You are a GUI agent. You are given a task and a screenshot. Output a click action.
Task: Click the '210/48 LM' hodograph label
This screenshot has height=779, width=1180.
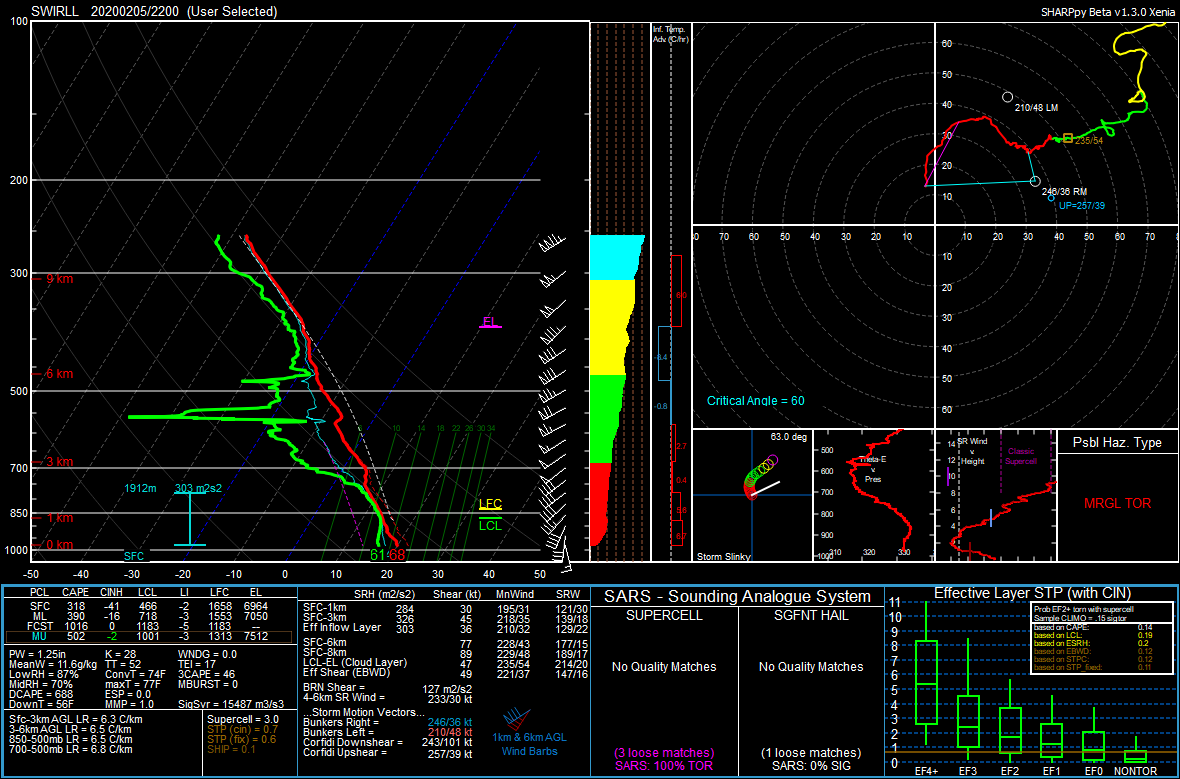pos(1036,108)
